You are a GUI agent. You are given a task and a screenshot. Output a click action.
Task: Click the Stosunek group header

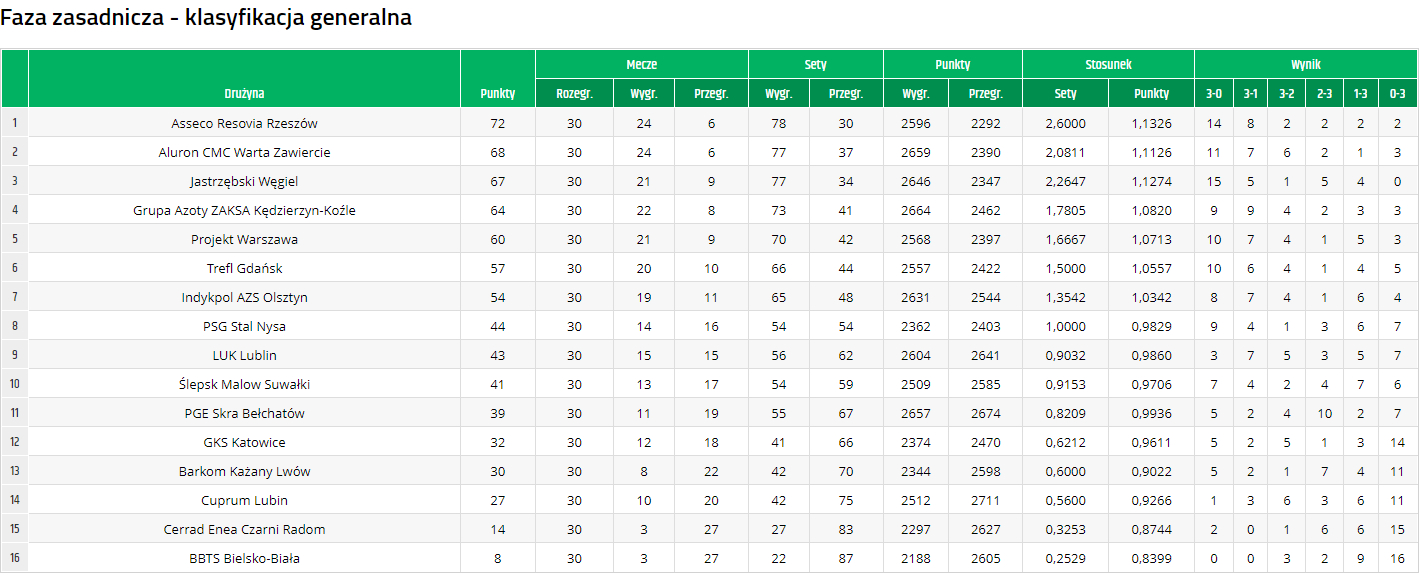pyautogui.click(x=1108, y=64)
